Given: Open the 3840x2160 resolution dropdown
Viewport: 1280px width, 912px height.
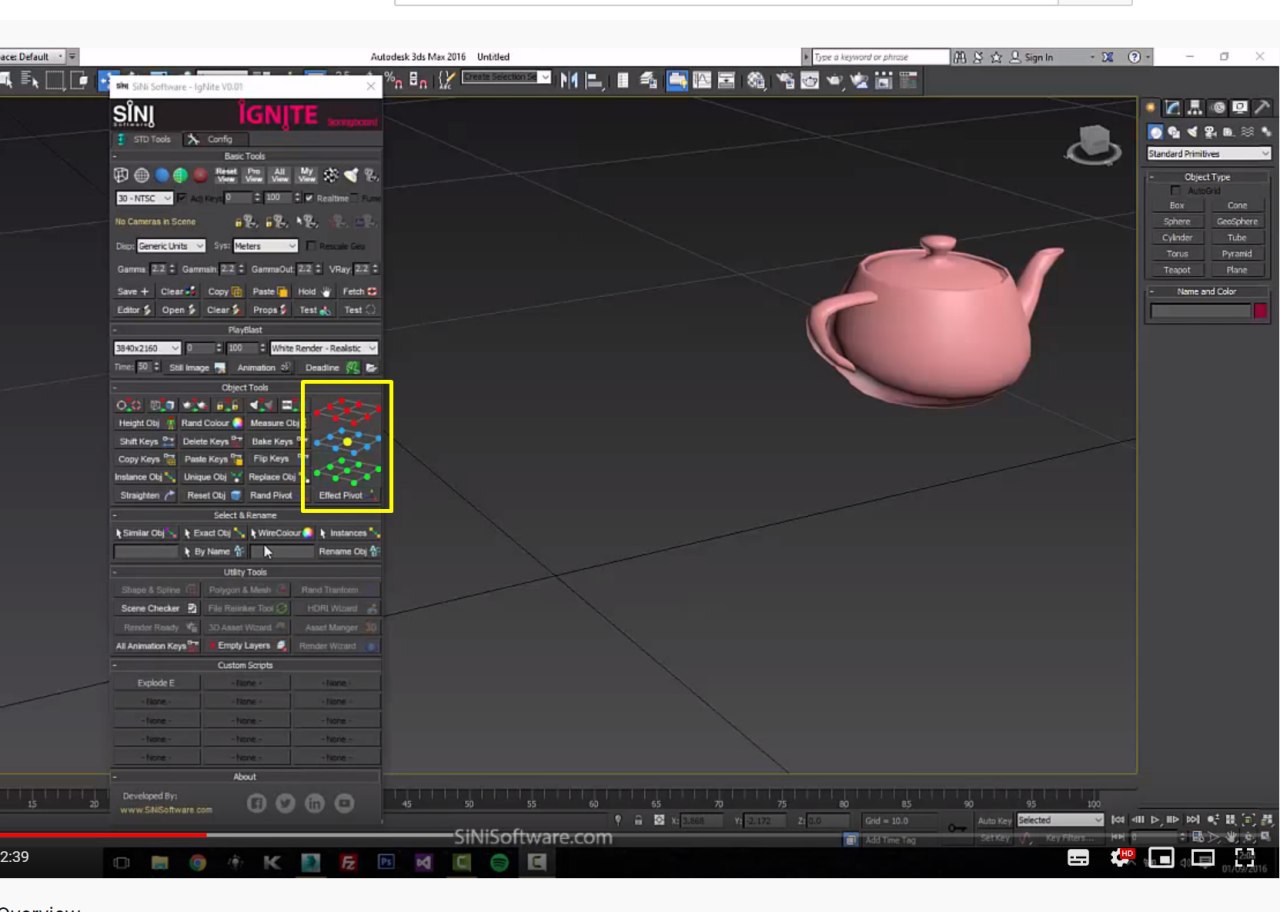Looking at the screenshot, I should (x=147, y=348).
